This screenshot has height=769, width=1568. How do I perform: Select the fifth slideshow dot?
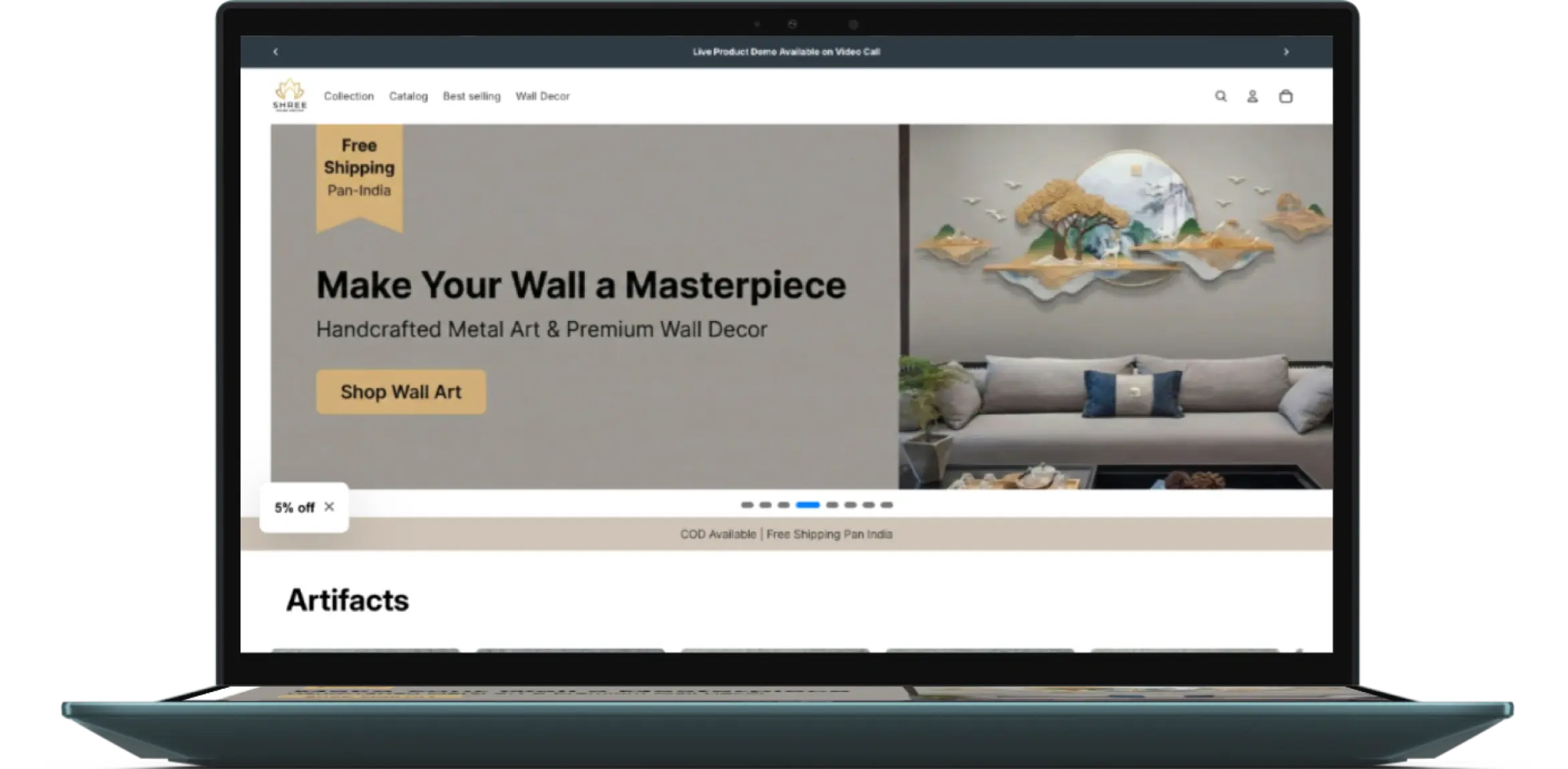[x=832, y=505]
